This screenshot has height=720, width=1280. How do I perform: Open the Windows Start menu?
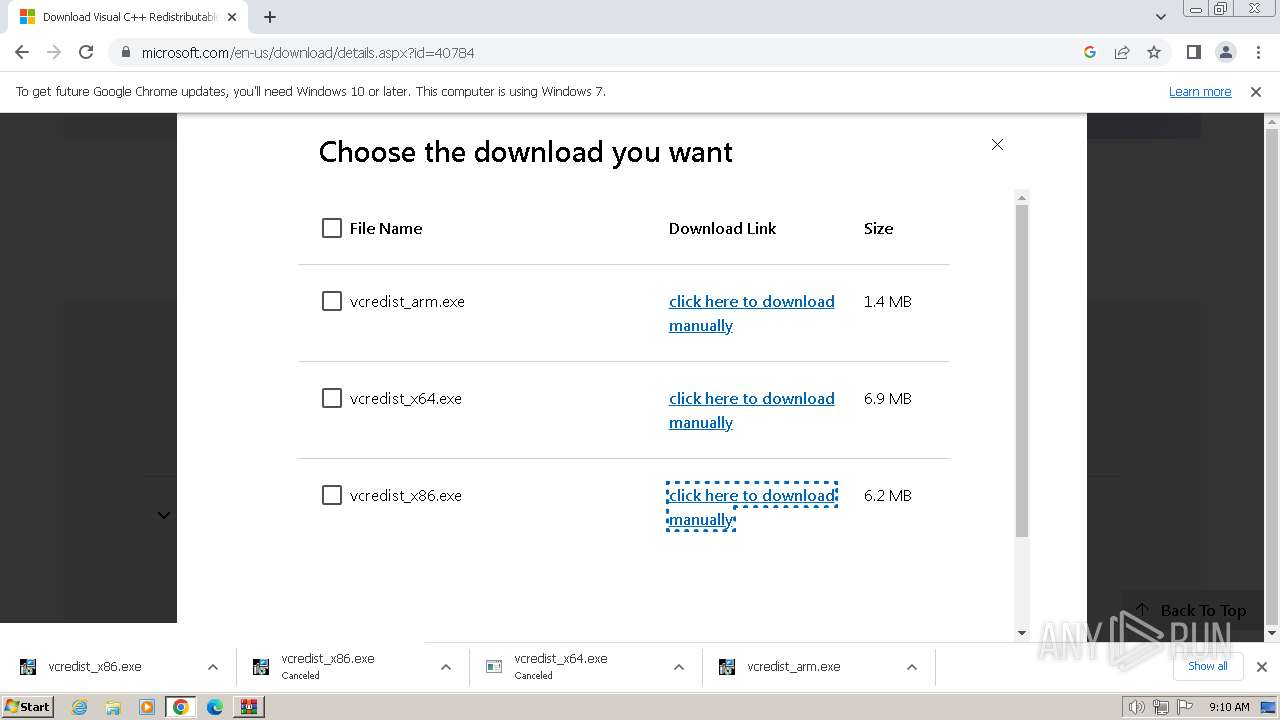27,707
